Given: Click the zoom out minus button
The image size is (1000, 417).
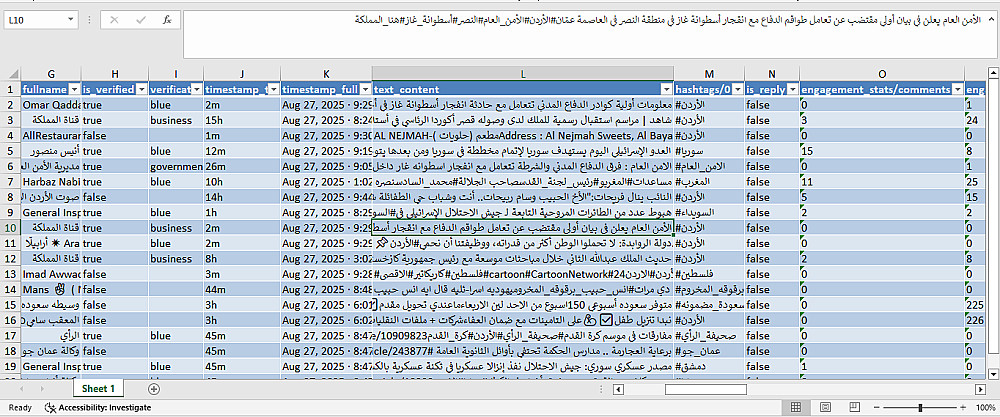Looking at the screenshot, I should pos(876,407).
